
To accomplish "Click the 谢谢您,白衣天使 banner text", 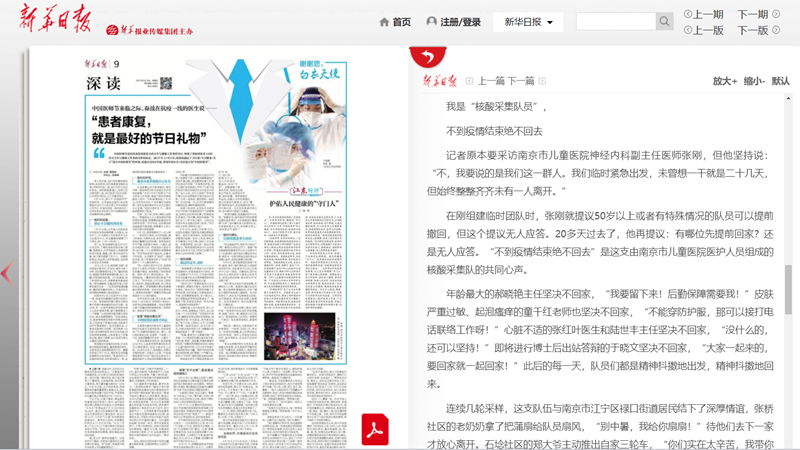I will (319, 70).
